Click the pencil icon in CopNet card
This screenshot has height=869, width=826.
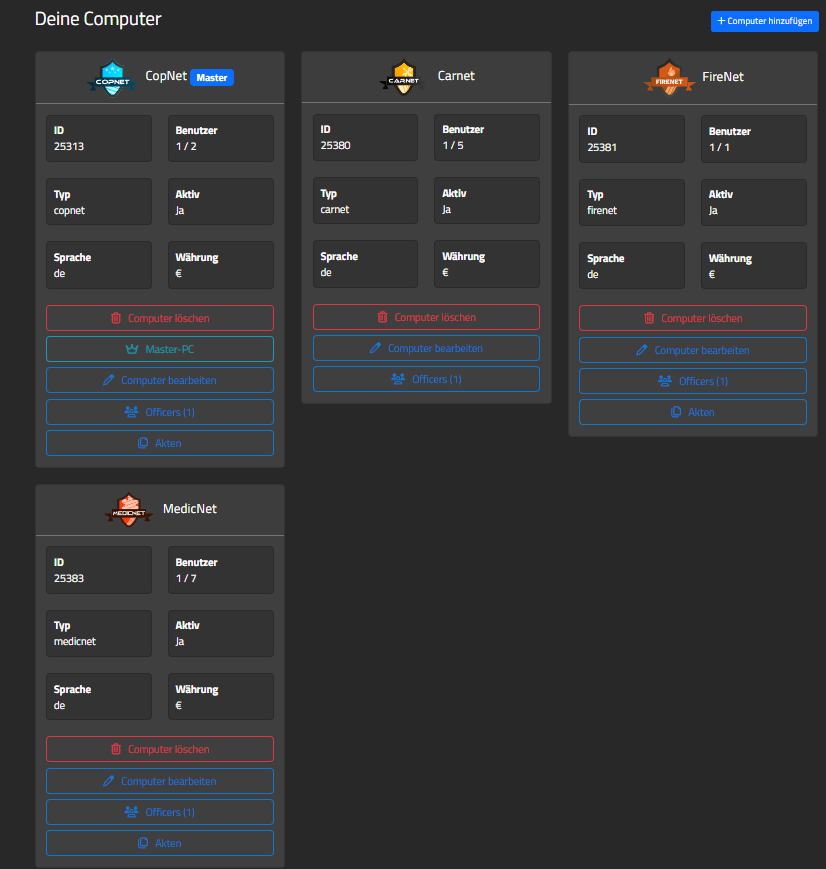point(109,380)
